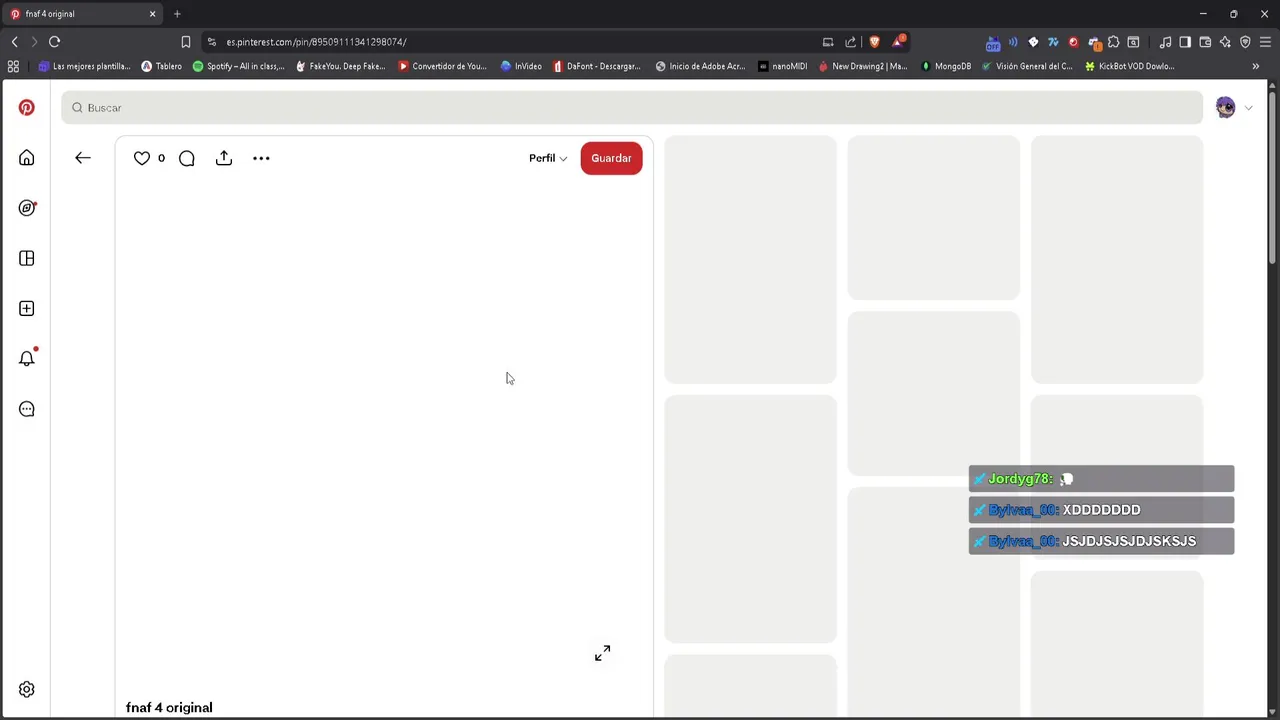Expand pin image to fullscreen

click(602, 653)
